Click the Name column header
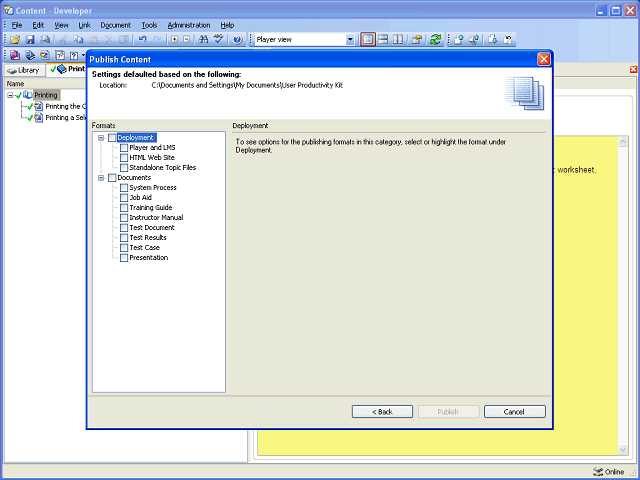The width and height of the screenshot is (640, 480). pos(45,84)
